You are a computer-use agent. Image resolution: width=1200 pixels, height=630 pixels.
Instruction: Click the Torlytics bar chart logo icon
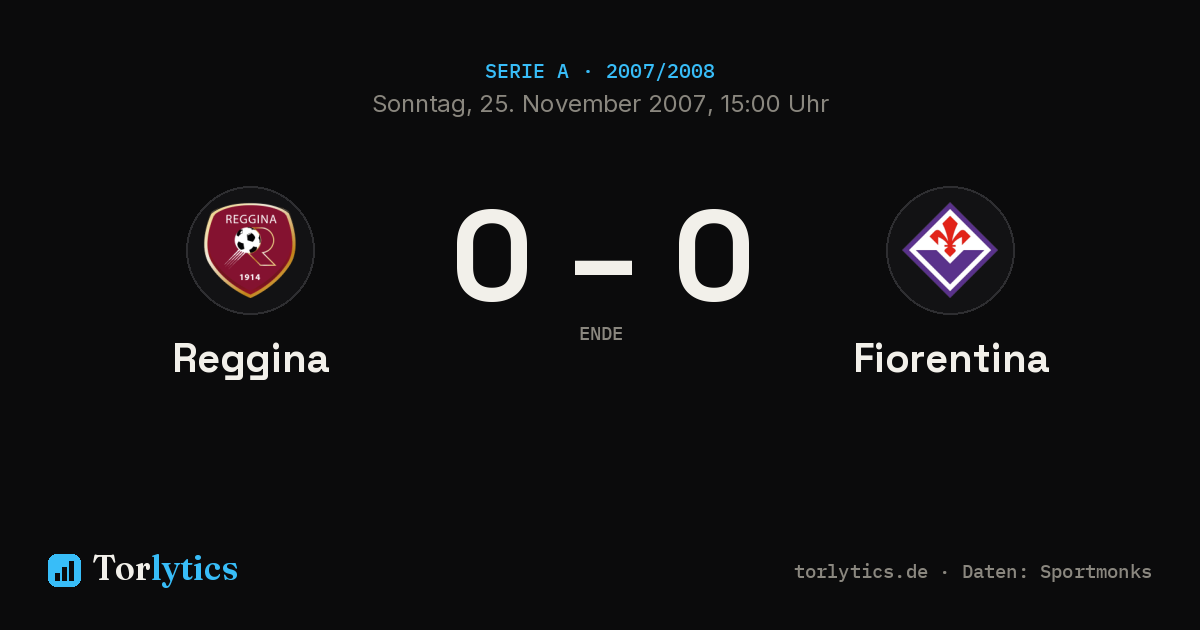click(64, 570)
